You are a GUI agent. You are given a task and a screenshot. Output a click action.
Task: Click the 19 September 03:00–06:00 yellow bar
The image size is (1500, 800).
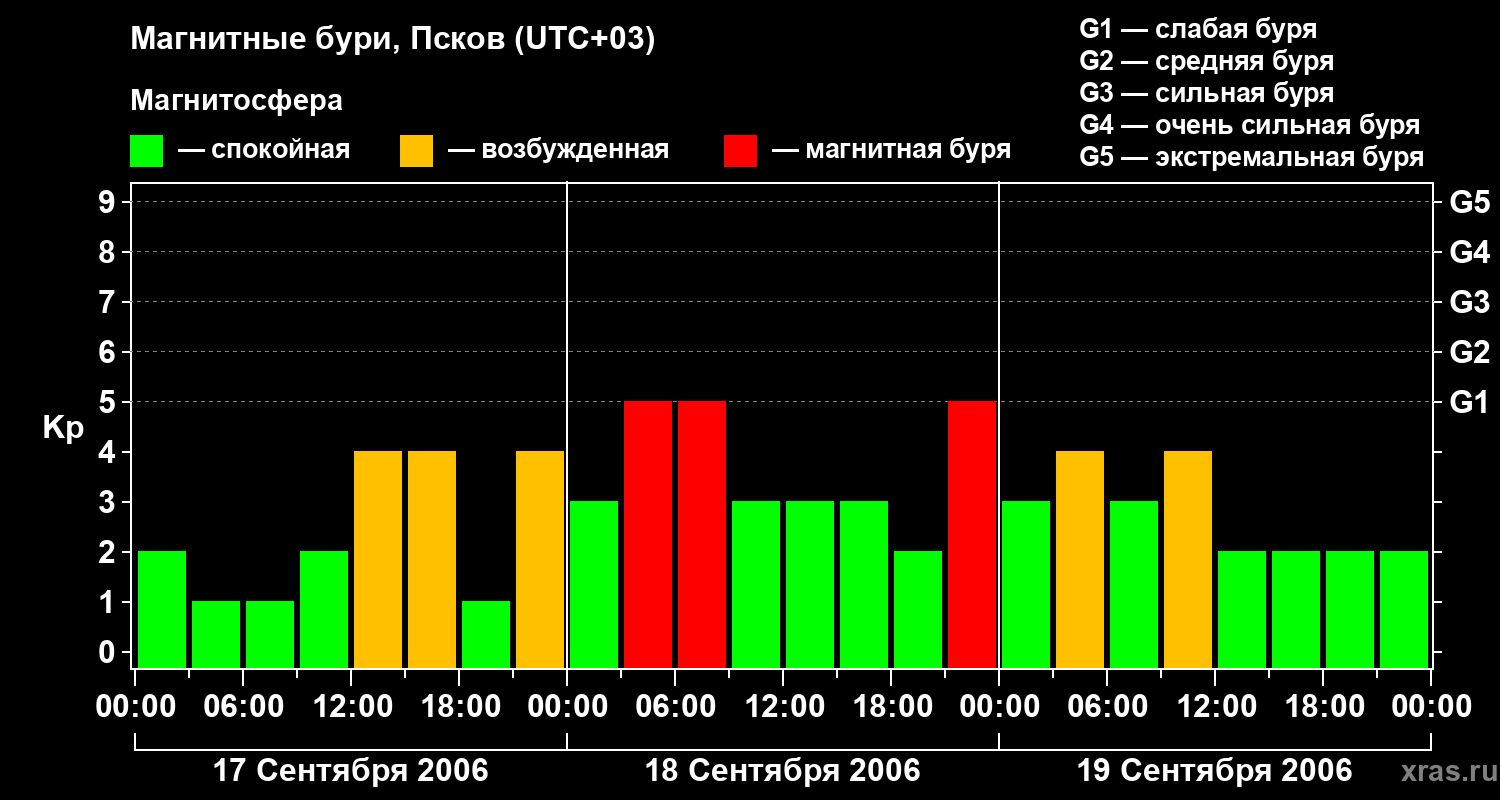click(1080, 559)
